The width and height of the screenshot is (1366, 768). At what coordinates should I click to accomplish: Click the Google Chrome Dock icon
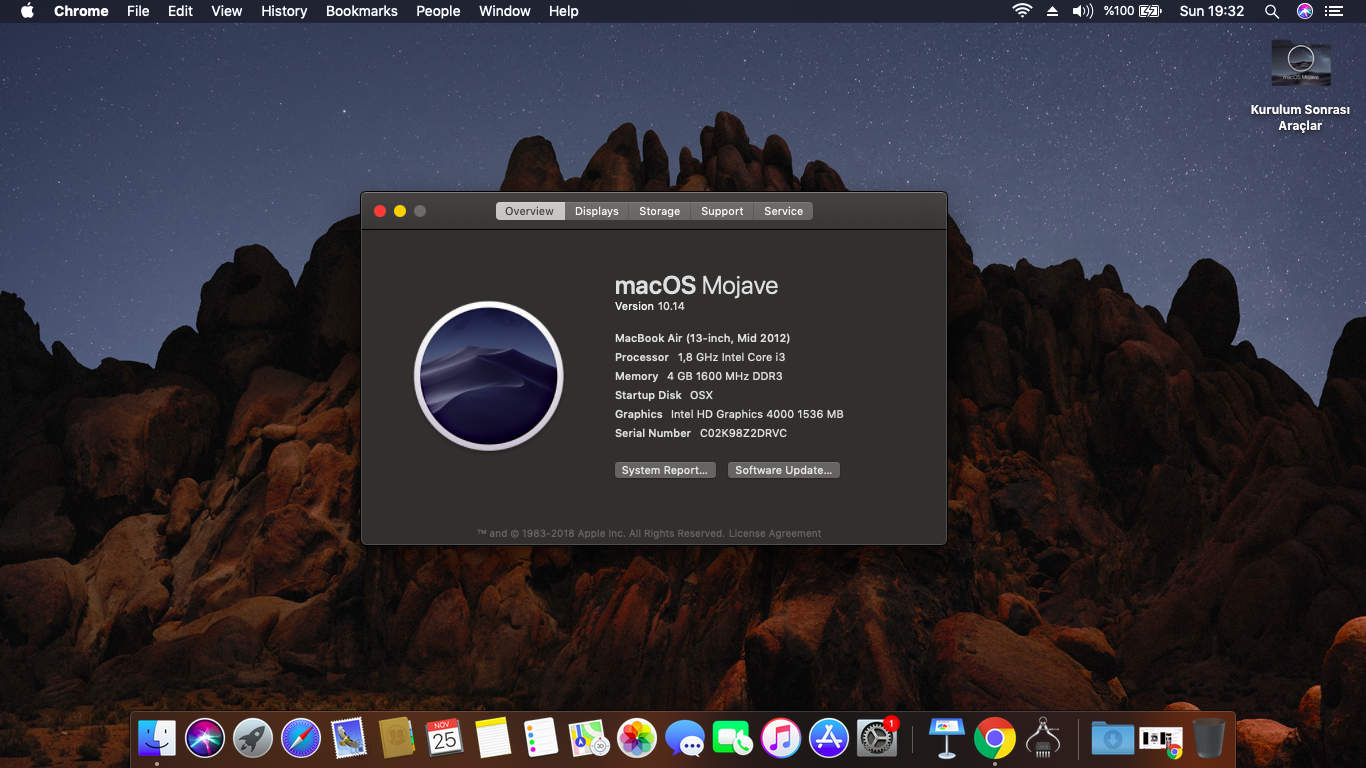point(994,739)
